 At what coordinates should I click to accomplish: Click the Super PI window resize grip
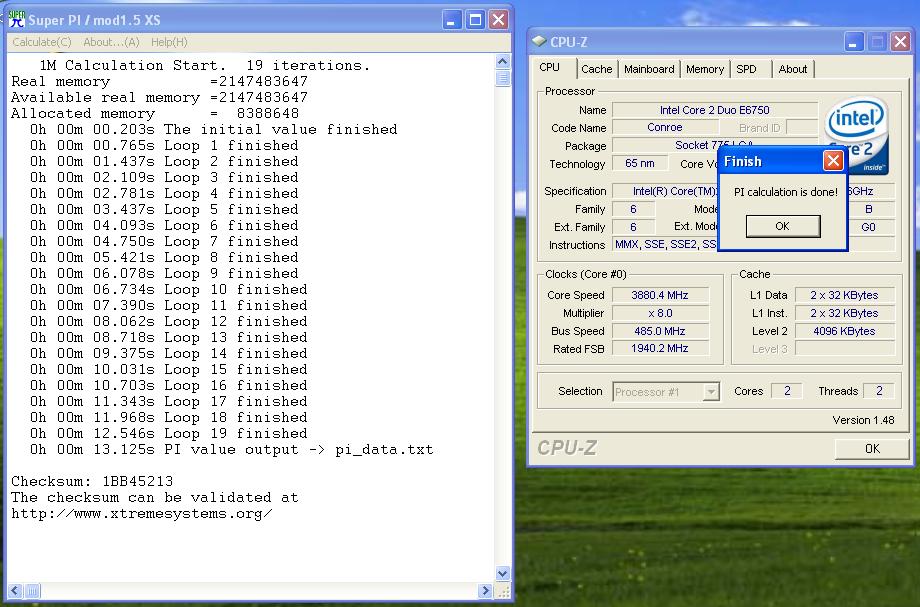click(x=503, y=591)
